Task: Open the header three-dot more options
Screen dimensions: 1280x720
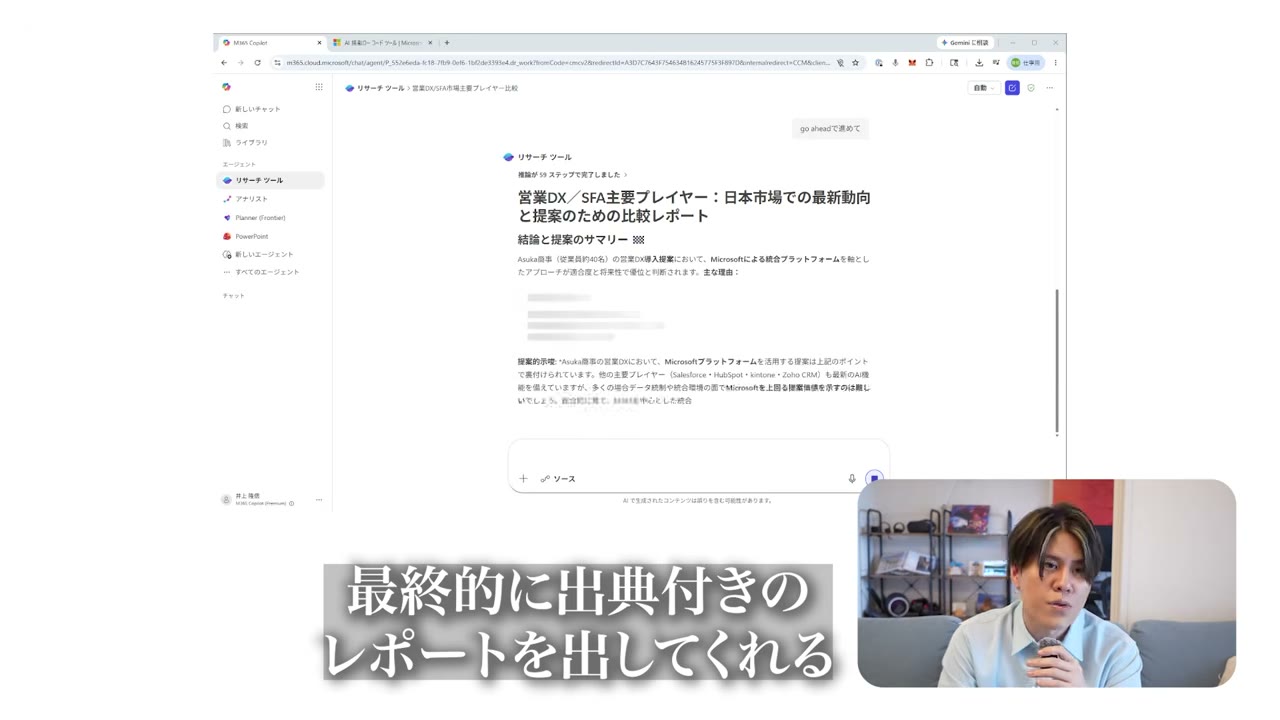Action: [x=1049, y=88]
